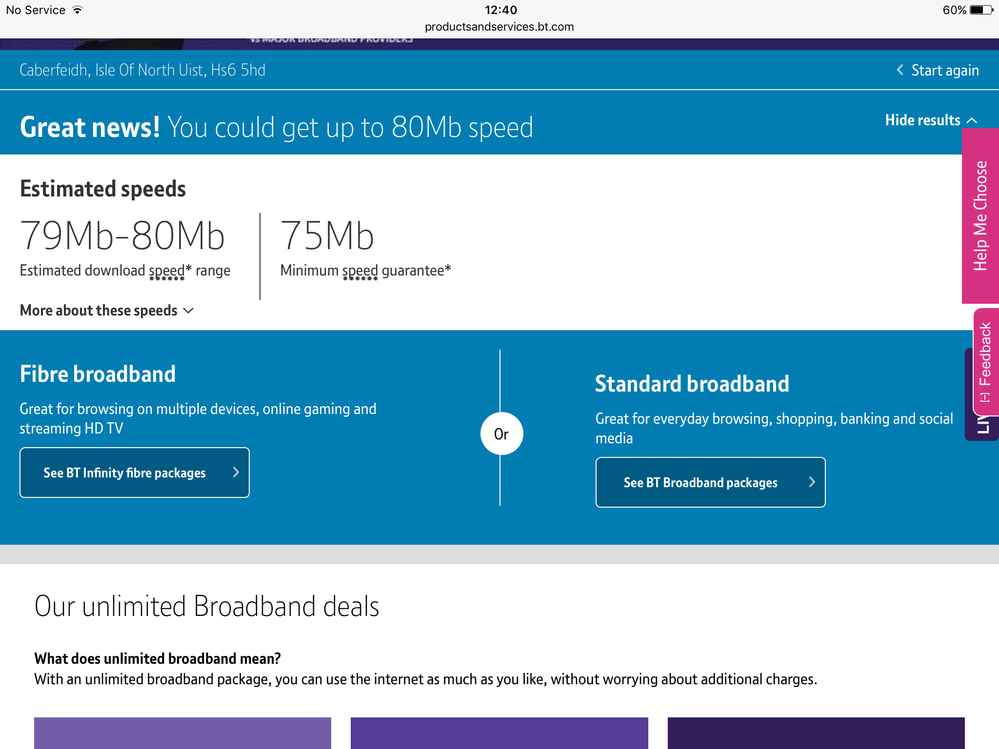Click the Or divider circle
This screenshot has height=749, width=999.
(x=501, y=434)
